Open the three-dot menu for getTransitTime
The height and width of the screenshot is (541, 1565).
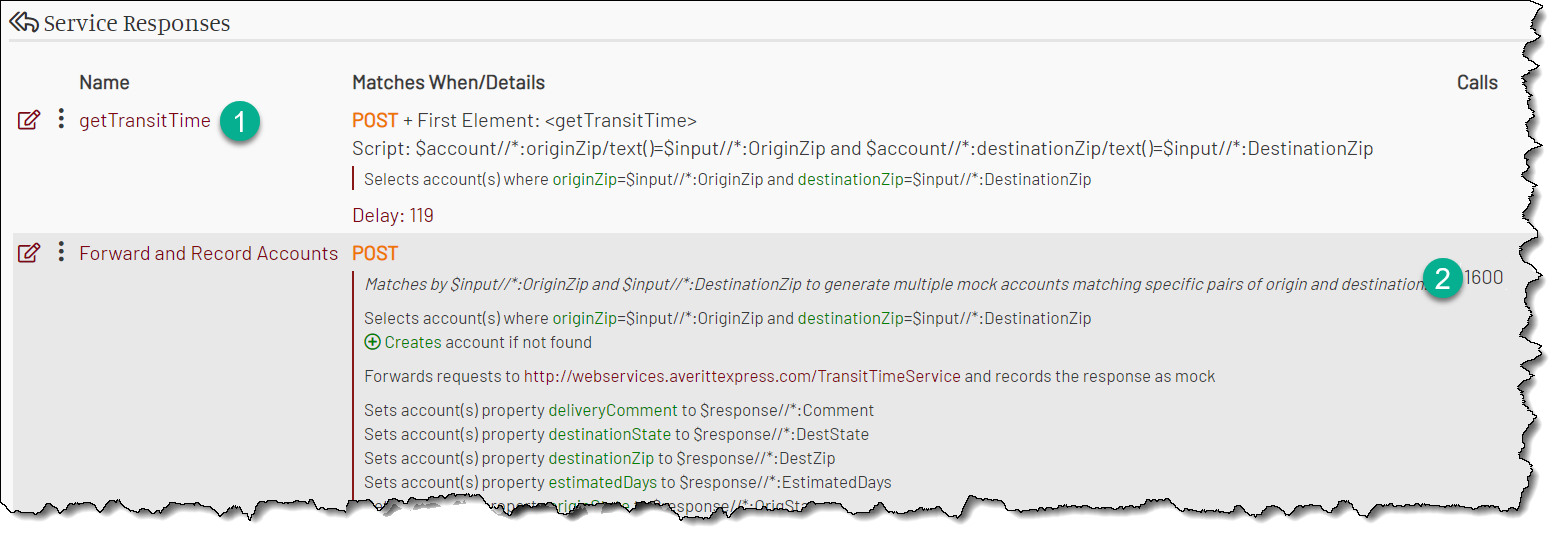coord(61,119)
